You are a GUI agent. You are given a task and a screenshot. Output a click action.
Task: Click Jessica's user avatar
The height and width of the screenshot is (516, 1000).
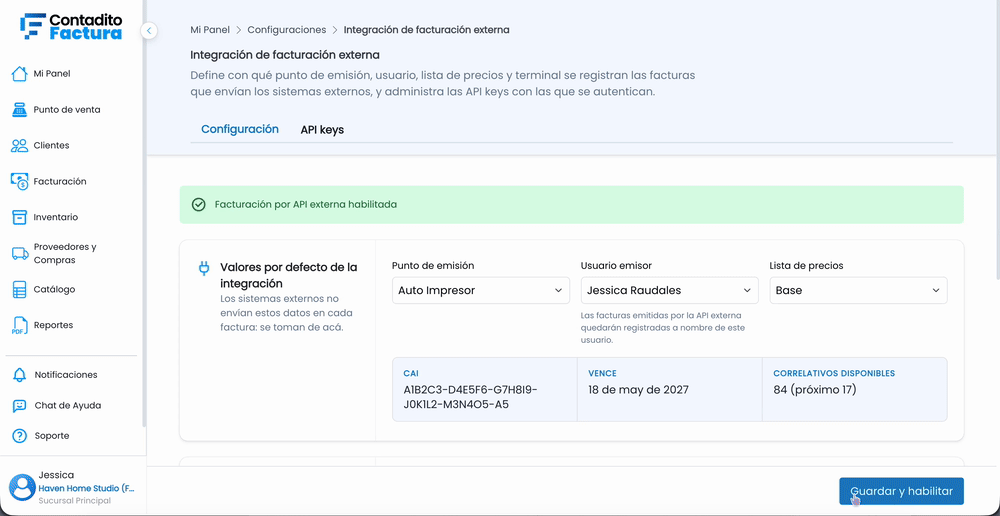pos(22,487)
